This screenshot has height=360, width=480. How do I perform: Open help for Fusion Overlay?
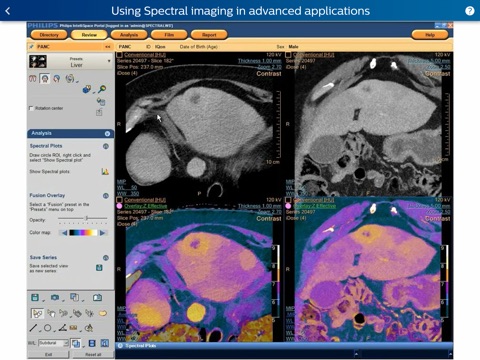coord(106,196)
